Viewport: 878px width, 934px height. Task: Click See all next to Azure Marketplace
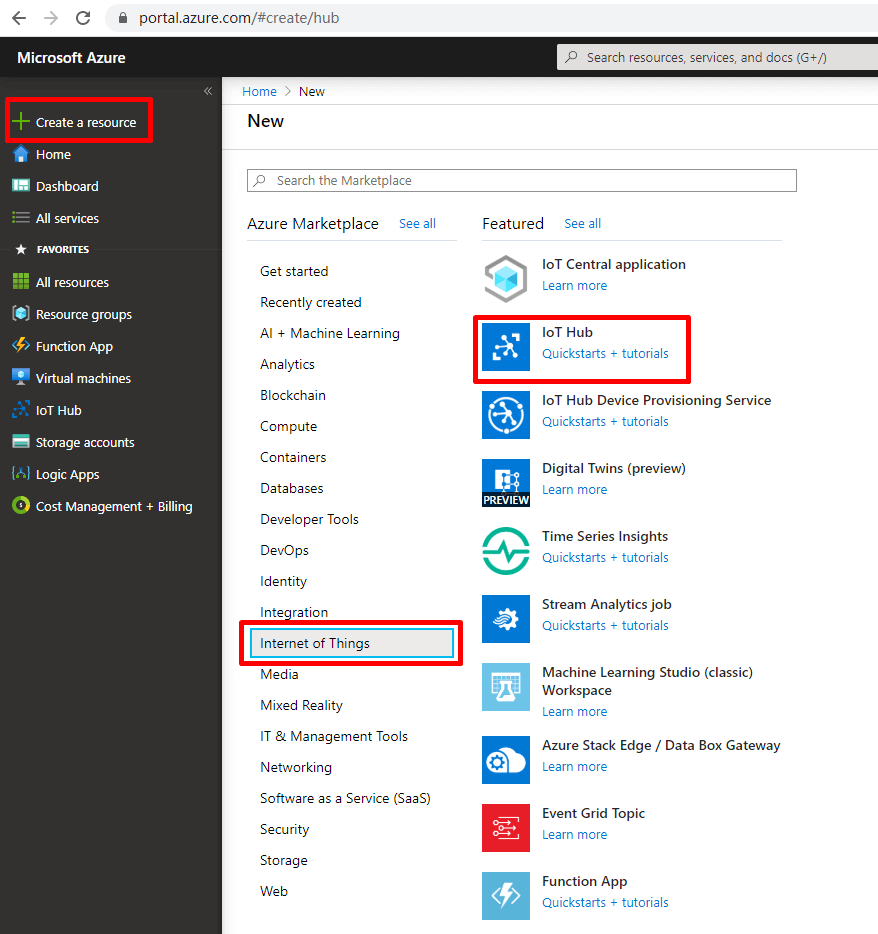[417, 223]
